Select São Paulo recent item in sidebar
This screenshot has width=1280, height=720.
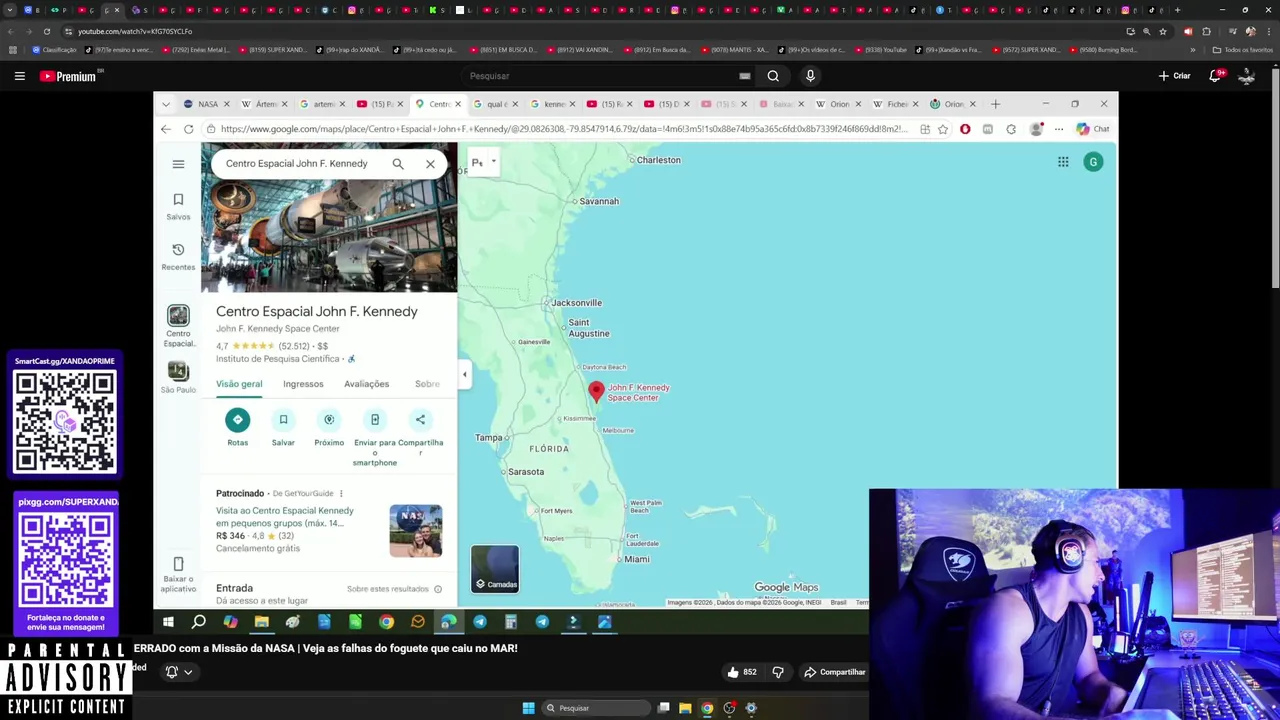(x=178, y=377)
